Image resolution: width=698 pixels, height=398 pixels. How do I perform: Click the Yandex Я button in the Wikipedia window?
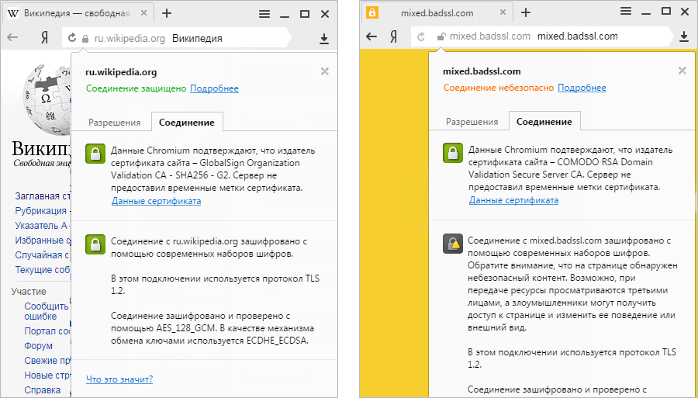(x=44, y=38)
